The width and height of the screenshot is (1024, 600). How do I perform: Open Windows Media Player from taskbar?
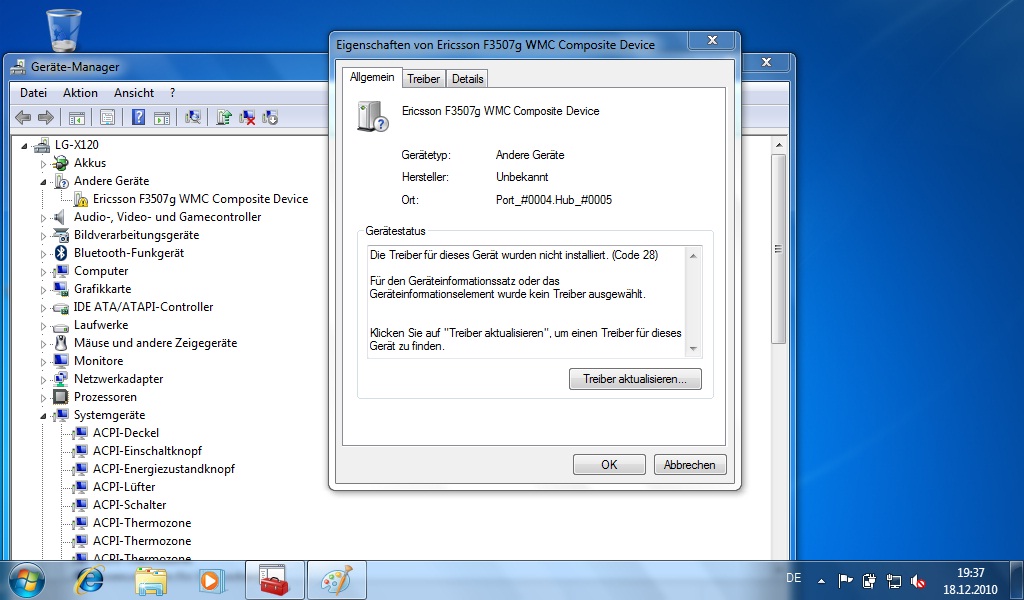[212, 580]
